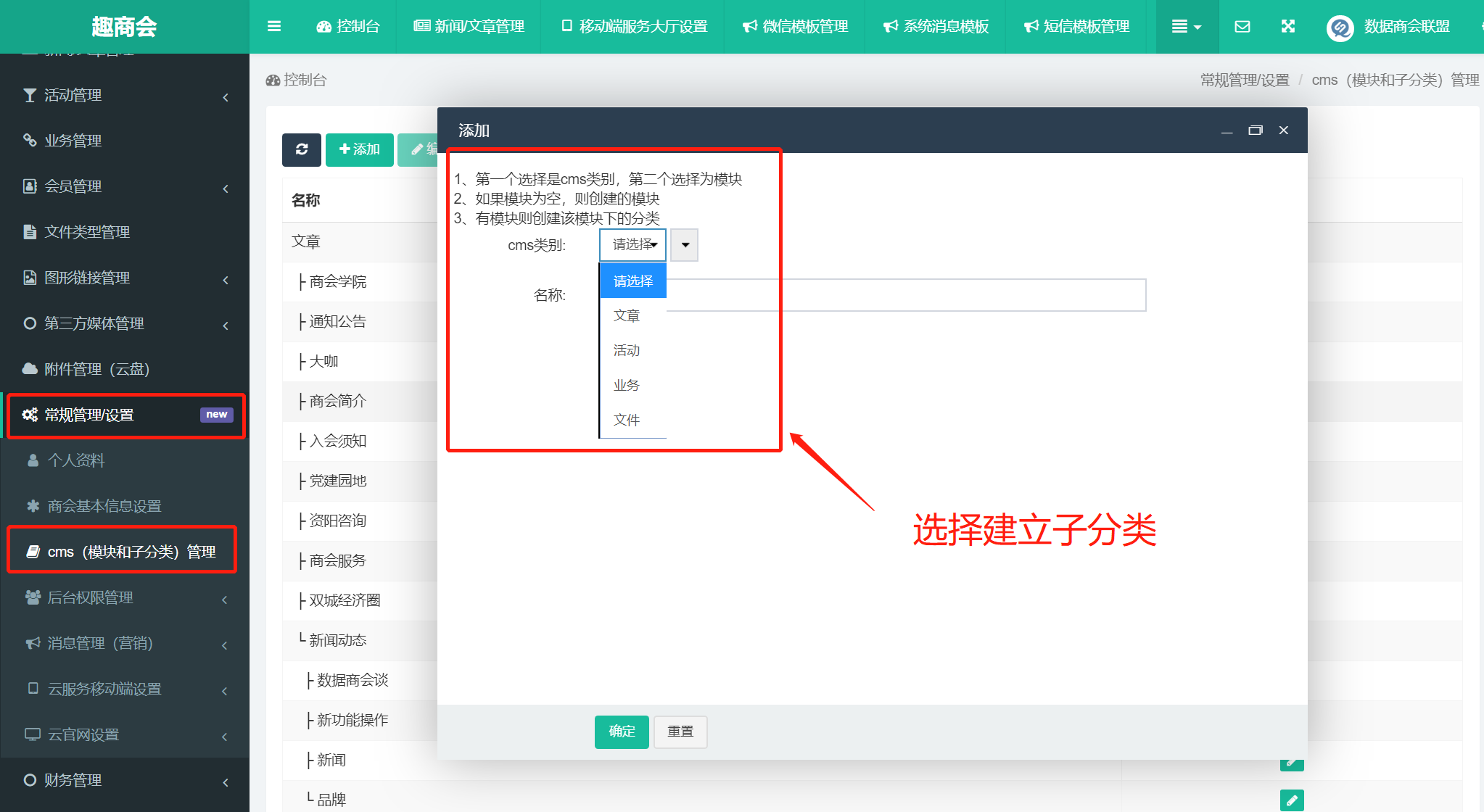Open the mail envelope icon
The width and height of the screenshot is (1484, 812).
[x=1242, y=27]
